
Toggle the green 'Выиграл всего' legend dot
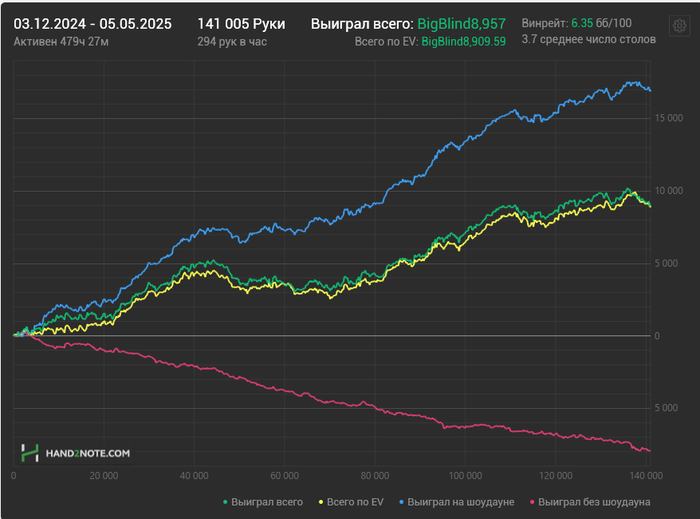[x=225, y=502]
